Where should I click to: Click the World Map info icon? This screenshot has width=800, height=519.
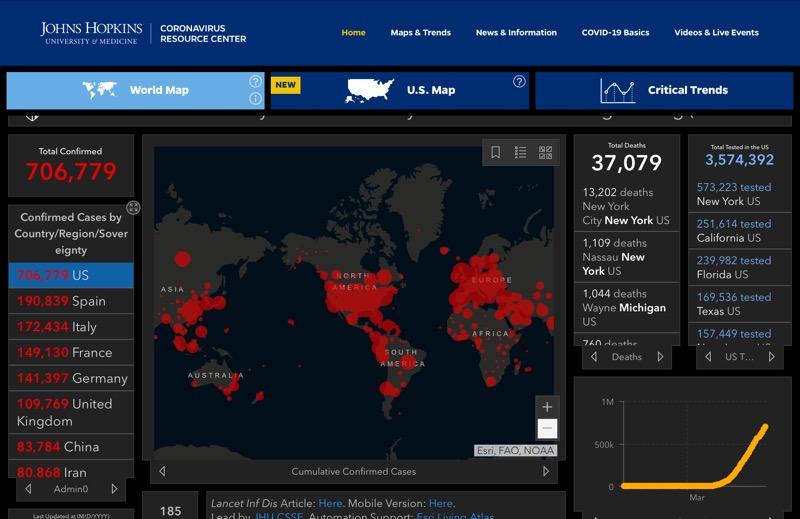tap(255, 98)
